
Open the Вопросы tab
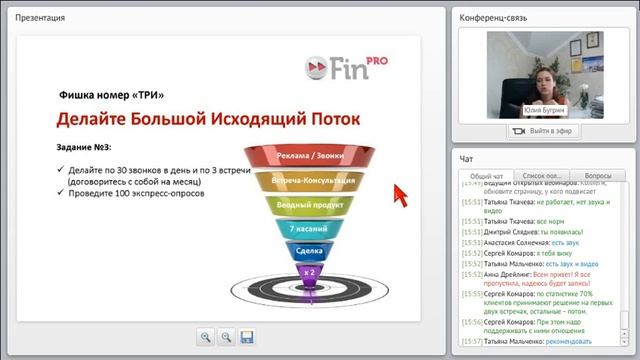[598, 176]
